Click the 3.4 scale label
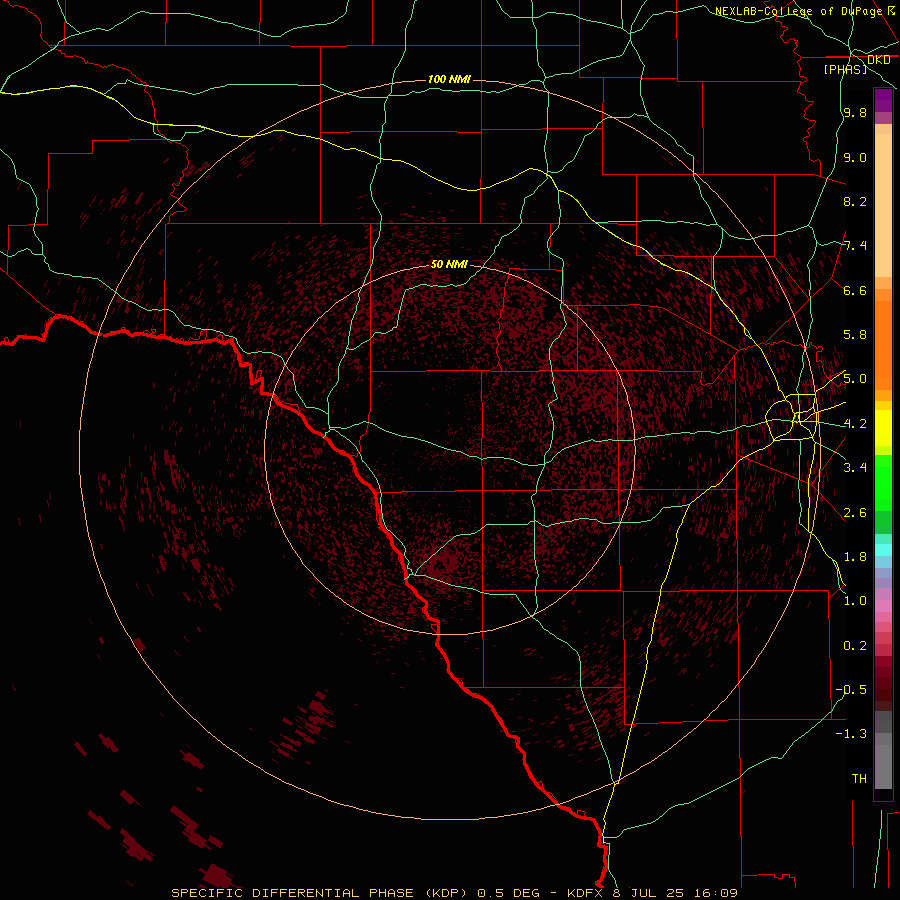Image resolution: width=900 pixels, height=900 pixels. coord(855,468)
